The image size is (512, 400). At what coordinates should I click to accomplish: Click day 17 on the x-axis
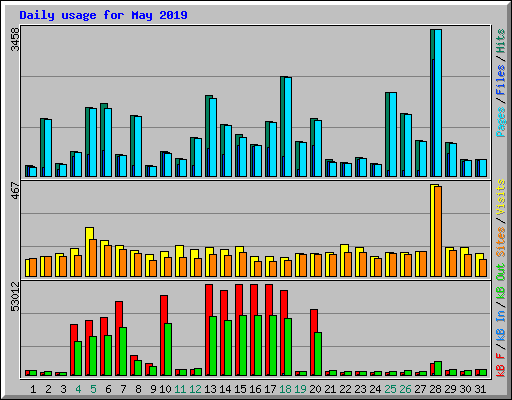tap(270, 389)
